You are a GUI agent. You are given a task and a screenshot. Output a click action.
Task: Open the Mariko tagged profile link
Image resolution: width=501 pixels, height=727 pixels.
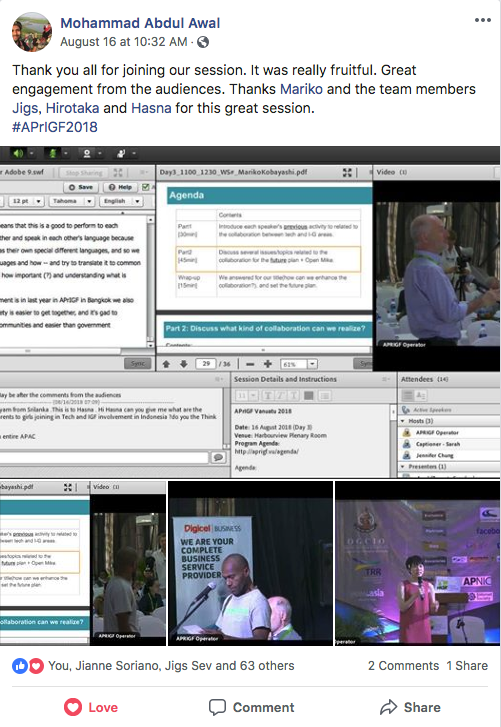(x=301, y=89)
